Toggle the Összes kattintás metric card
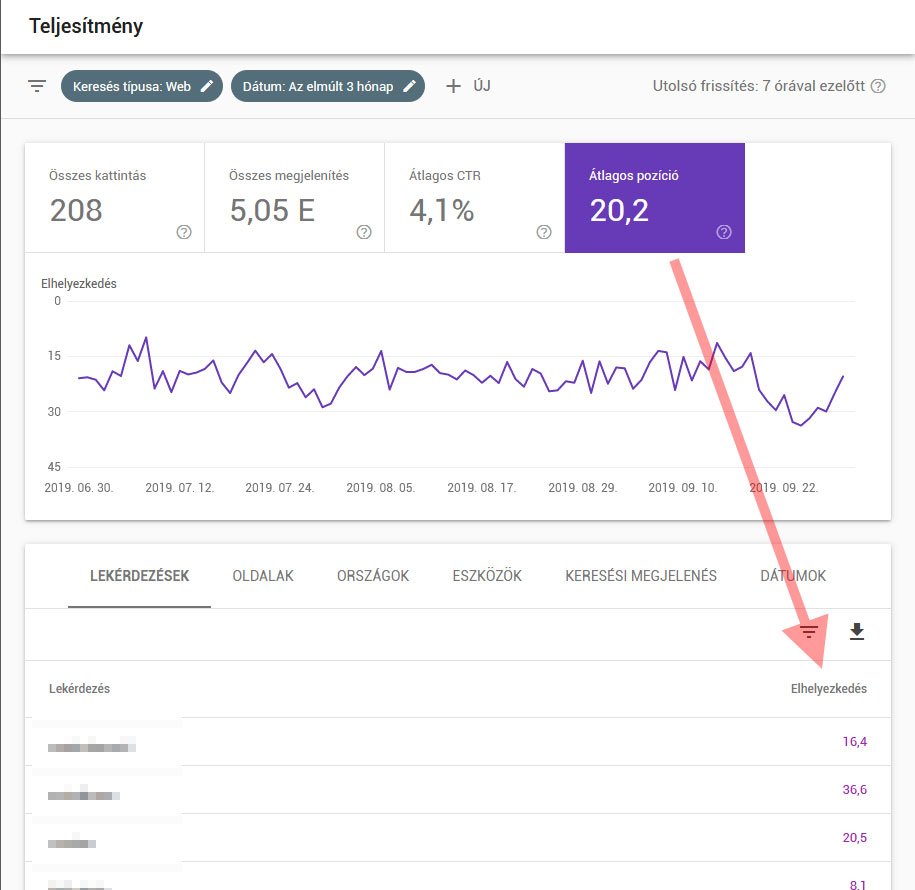 pos(114,197)
